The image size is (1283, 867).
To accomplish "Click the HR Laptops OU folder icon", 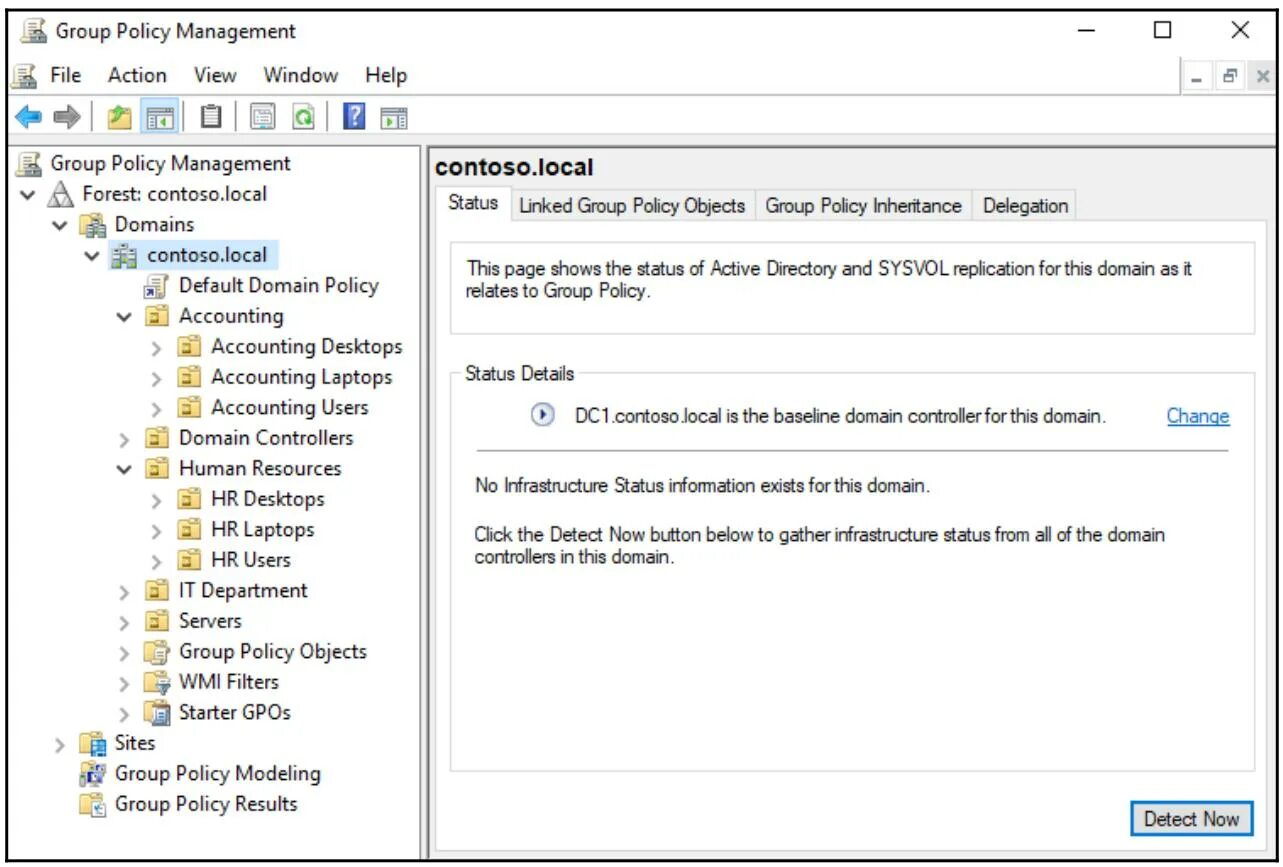I will pyautogui.click(x=189, y=530).
